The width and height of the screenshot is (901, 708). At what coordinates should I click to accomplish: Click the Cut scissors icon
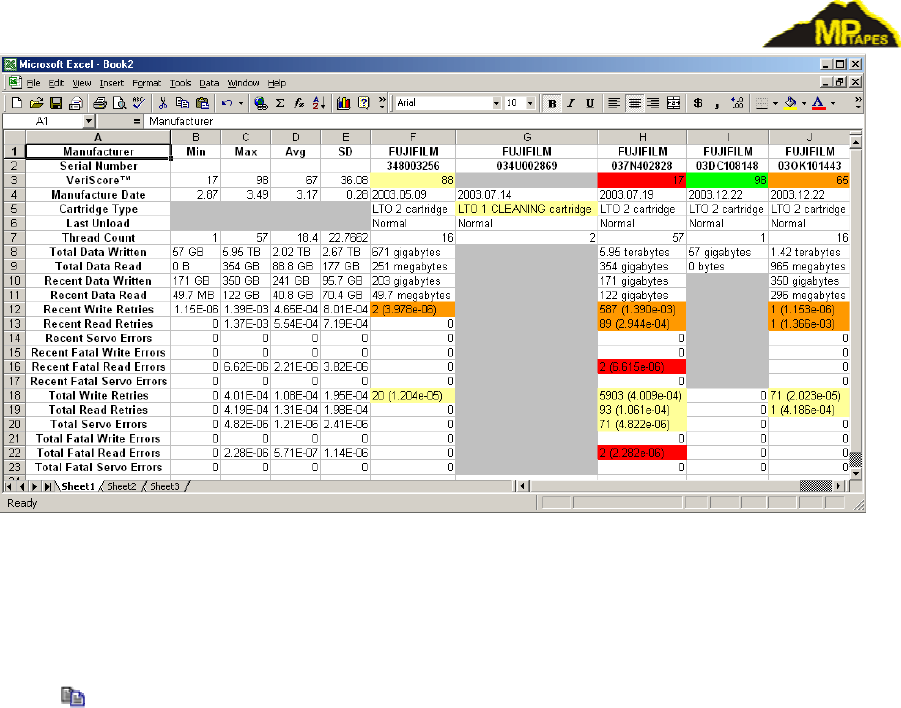tap(163, 103)
